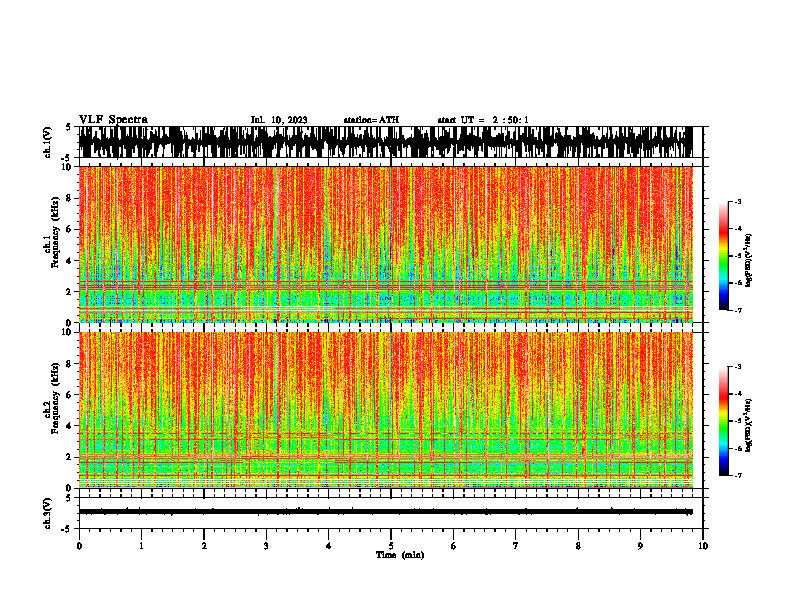Viewport: 792px width, 612px height.
Task: Click the "8" kHz tick on ch.2 frequency axis
Action: click(x=70, y=363)
